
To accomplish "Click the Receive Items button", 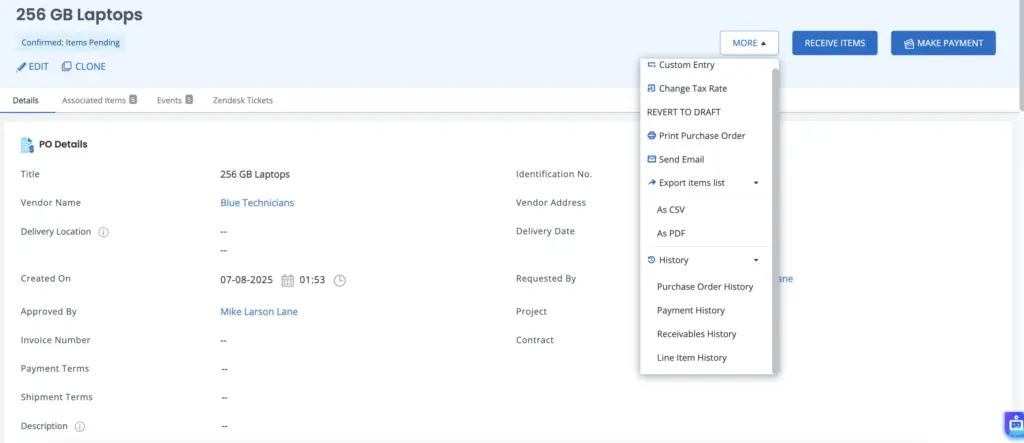I will (835, 43).
